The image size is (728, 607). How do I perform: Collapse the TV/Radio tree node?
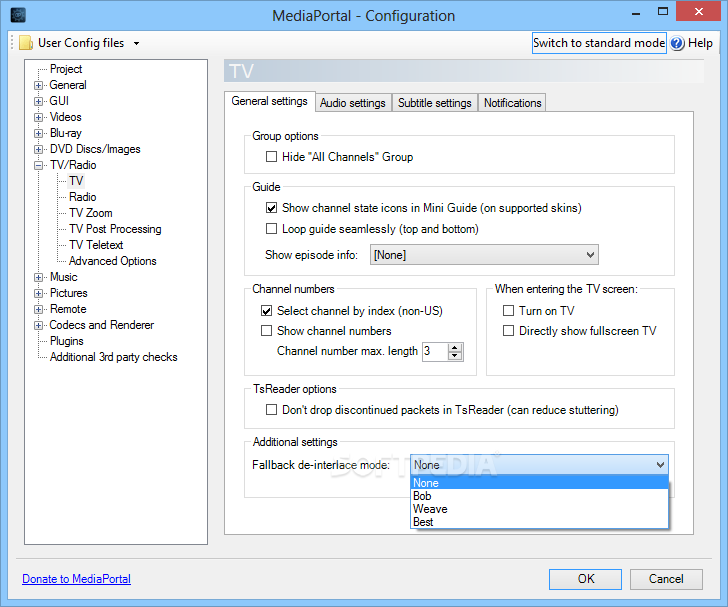(x=39, y=165)
